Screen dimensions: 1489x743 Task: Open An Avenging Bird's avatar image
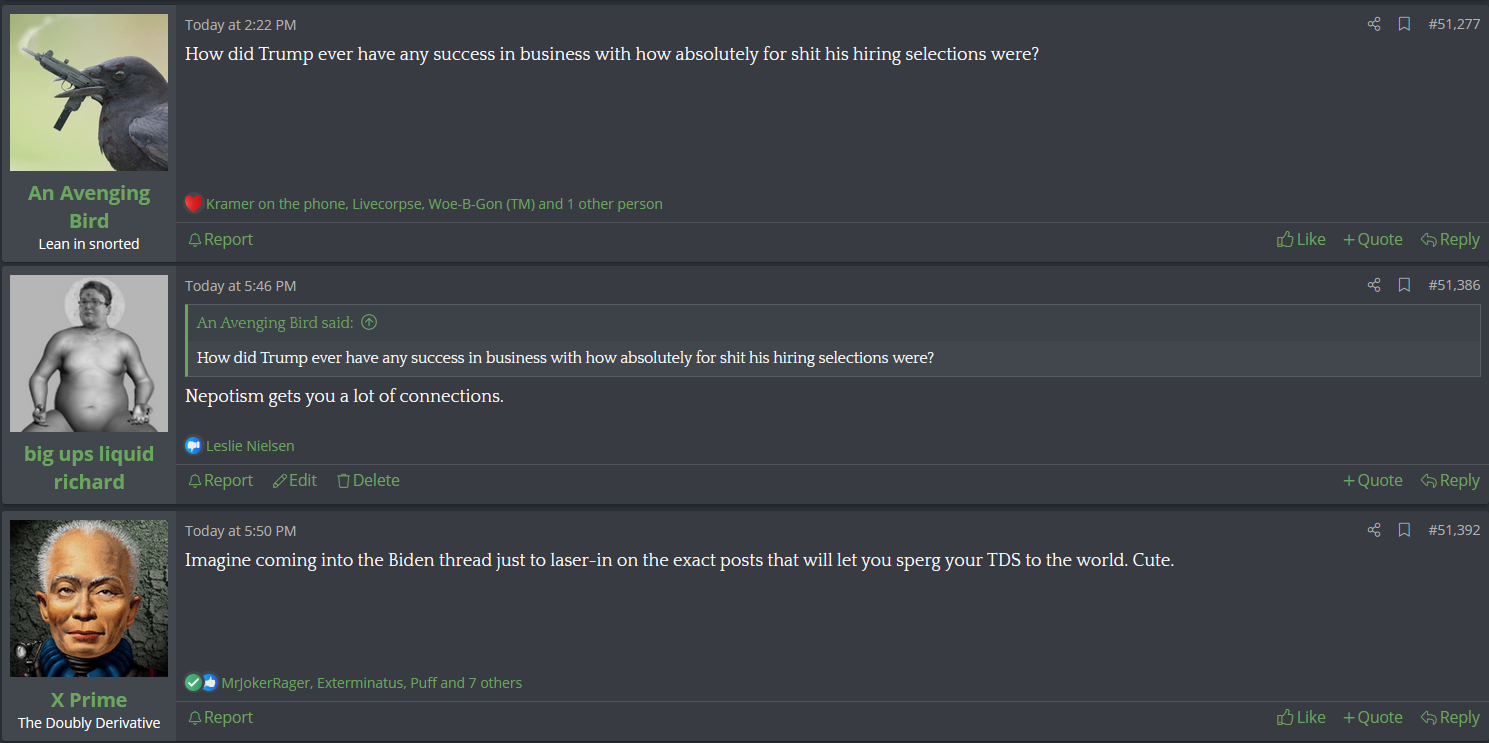(89, 92)
